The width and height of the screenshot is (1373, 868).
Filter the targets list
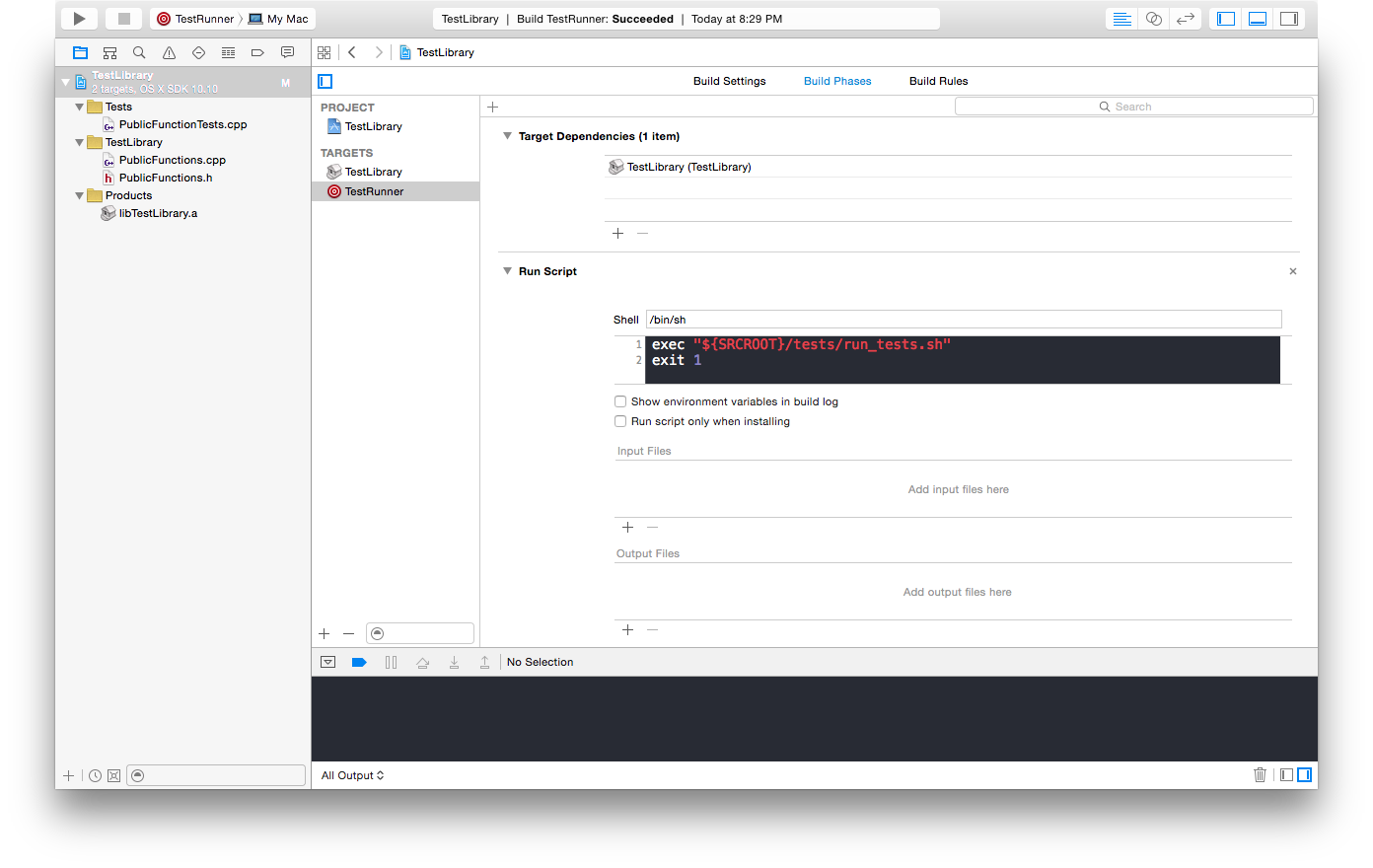click(420, 633)
